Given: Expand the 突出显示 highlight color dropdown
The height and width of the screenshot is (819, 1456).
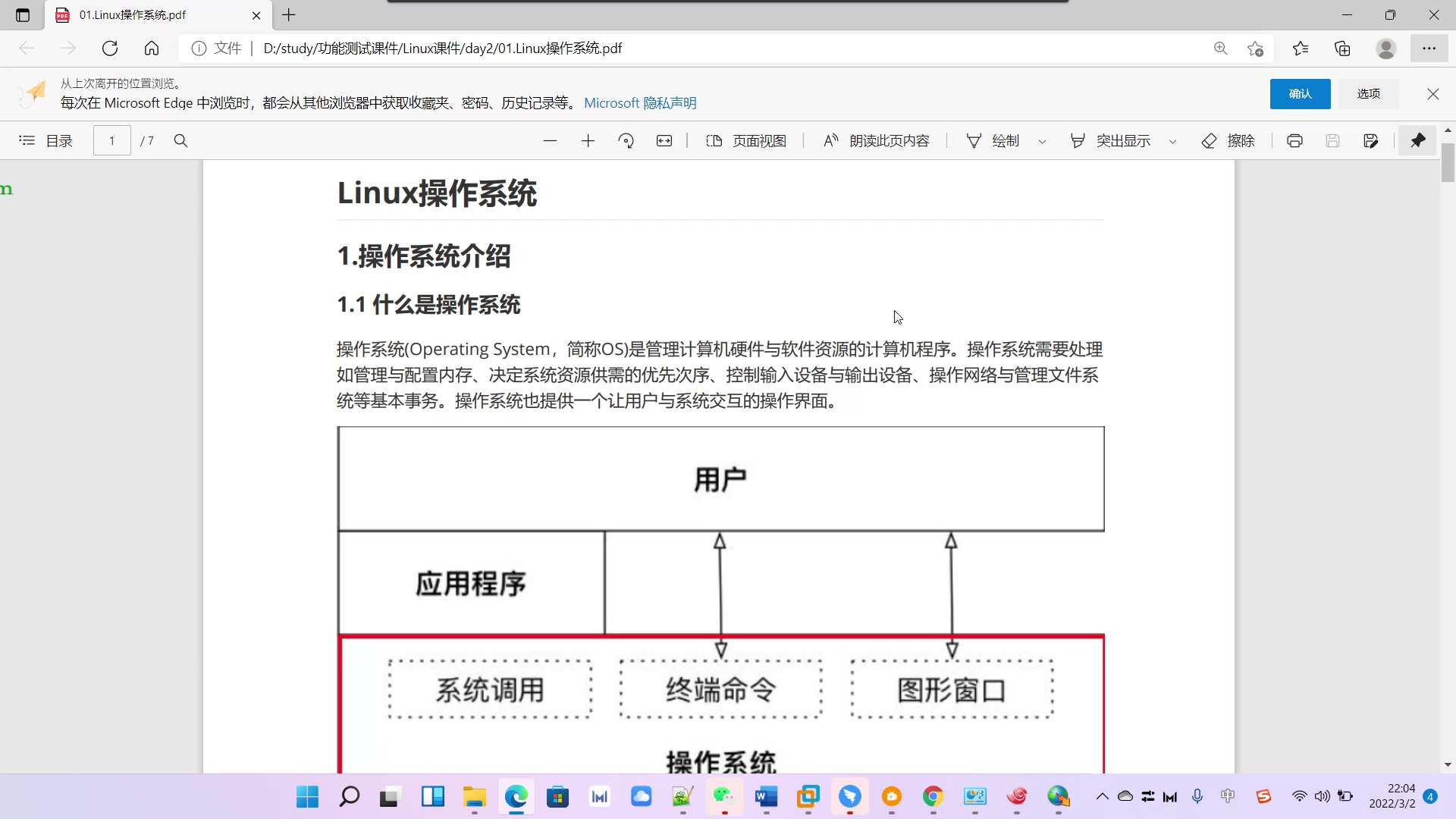Looking at the screenshot, I should point(1173,142).
